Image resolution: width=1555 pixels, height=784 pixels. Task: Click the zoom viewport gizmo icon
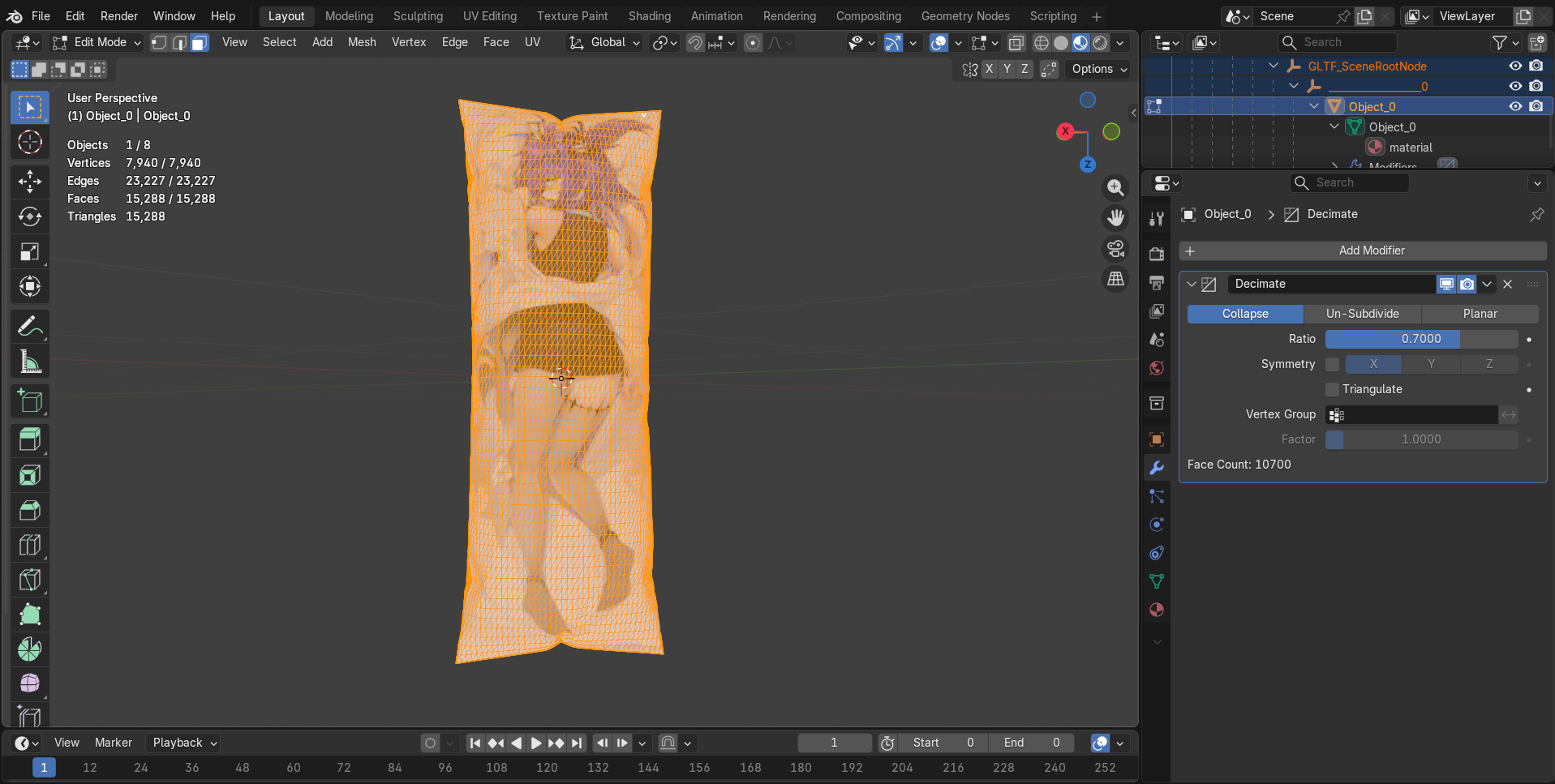(x=1116, y=188)
